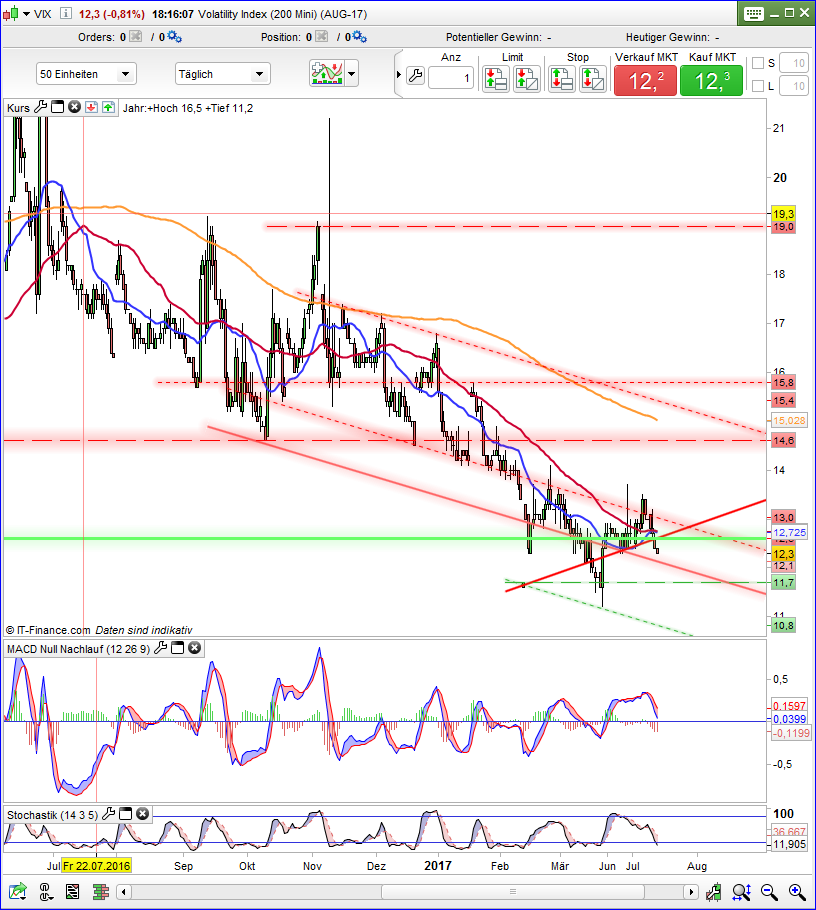The width and height of the screenshot is (816, 910).
Task: Open Kurs panel wrench settings
Action: coord(41,107)
